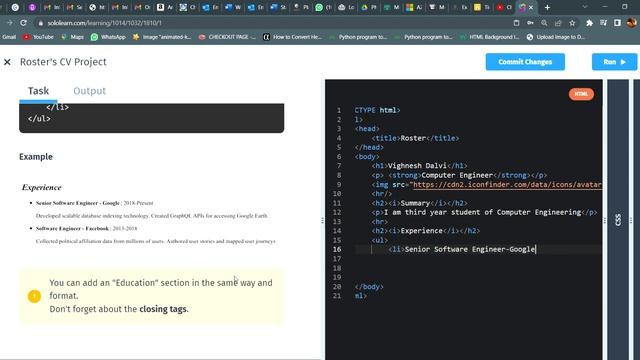Open the HTML Background I... bookmark

pos(489,37)
